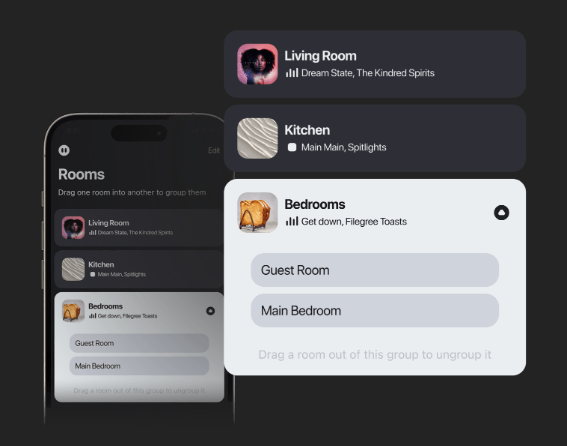The width and height of the screenshot is (567, 446).
Task: Choose Guest Room on the phone screen
Action: click(x=139, y=343)
